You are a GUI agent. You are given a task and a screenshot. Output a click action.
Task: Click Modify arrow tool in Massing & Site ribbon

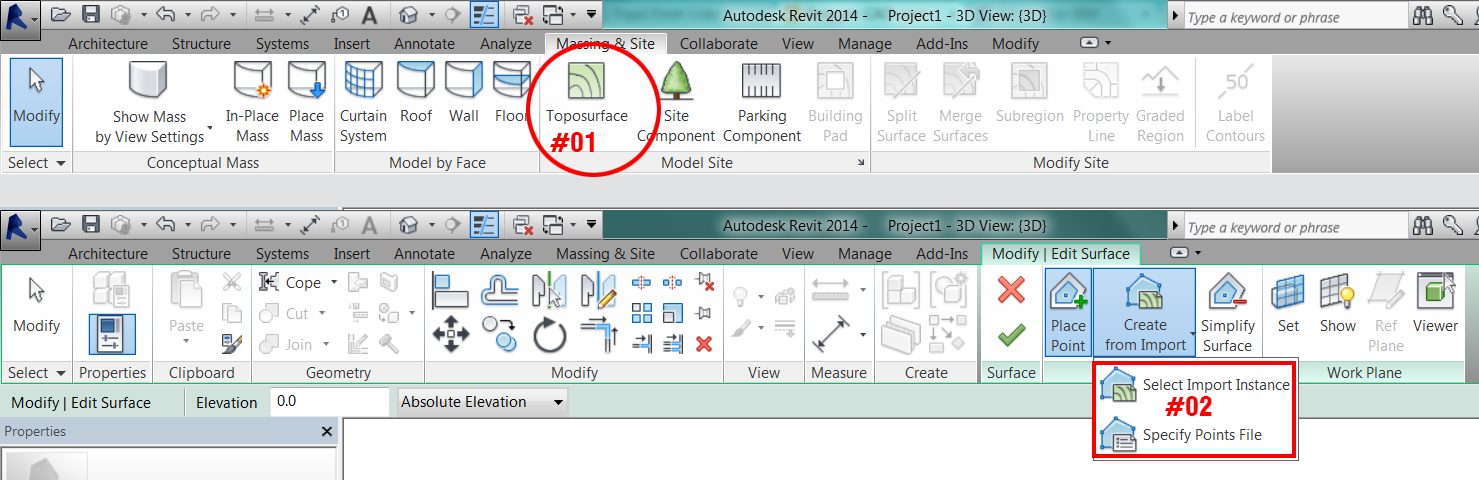36,100
